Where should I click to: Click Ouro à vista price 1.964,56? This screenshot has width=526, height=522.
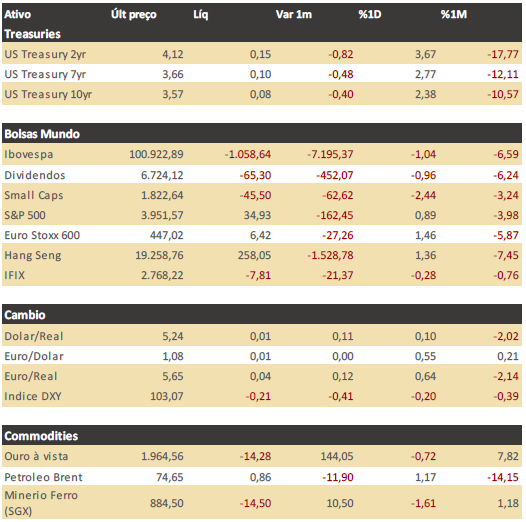tap(162, 457)
